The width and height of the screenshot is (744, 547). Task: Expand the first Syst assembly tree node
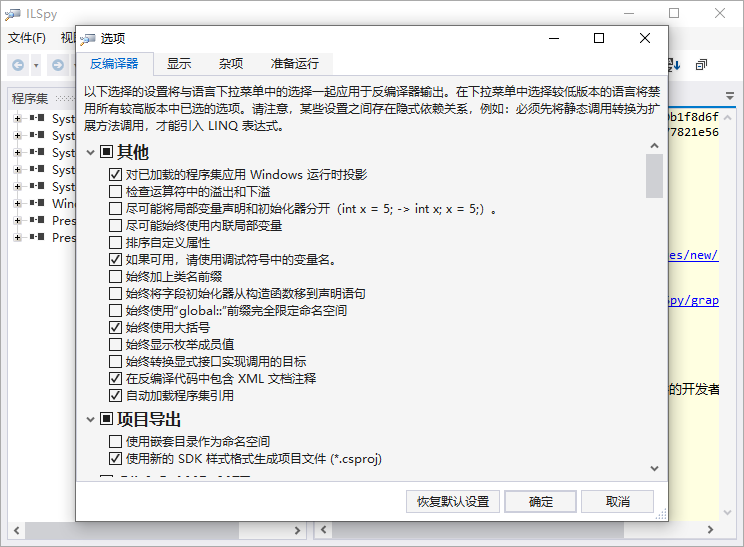click(18, 119)
